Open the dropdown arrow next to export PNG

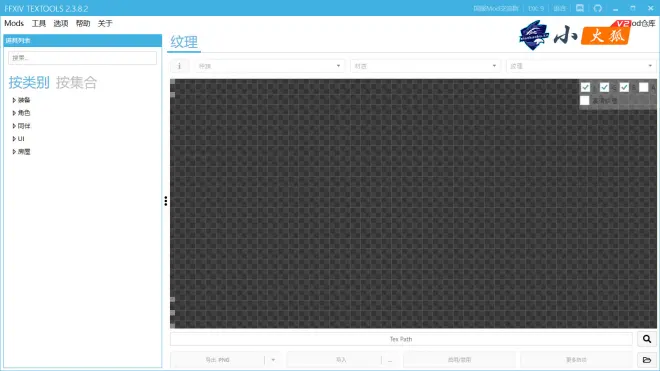[273, 360]
